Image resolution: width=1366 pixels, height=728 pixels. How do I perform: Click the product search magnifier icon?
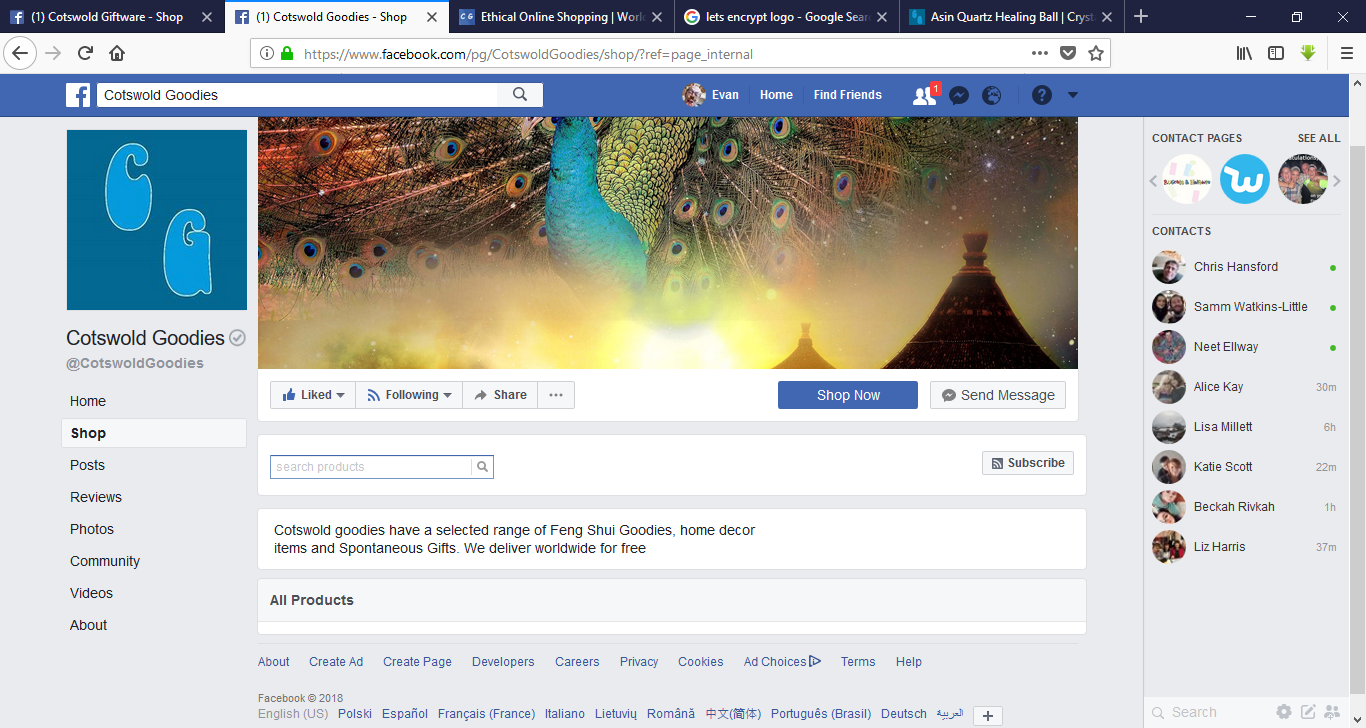[x=482, y=467]
